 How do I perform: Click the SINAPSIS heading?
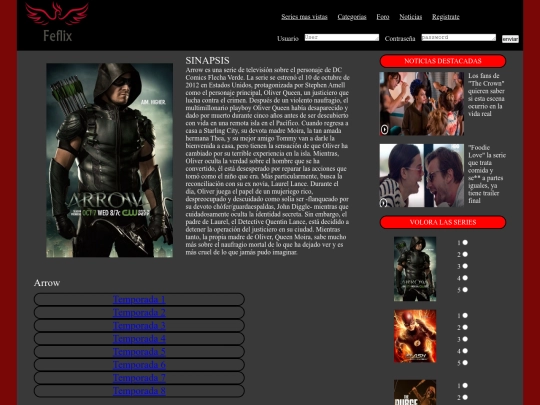(207, 61)
